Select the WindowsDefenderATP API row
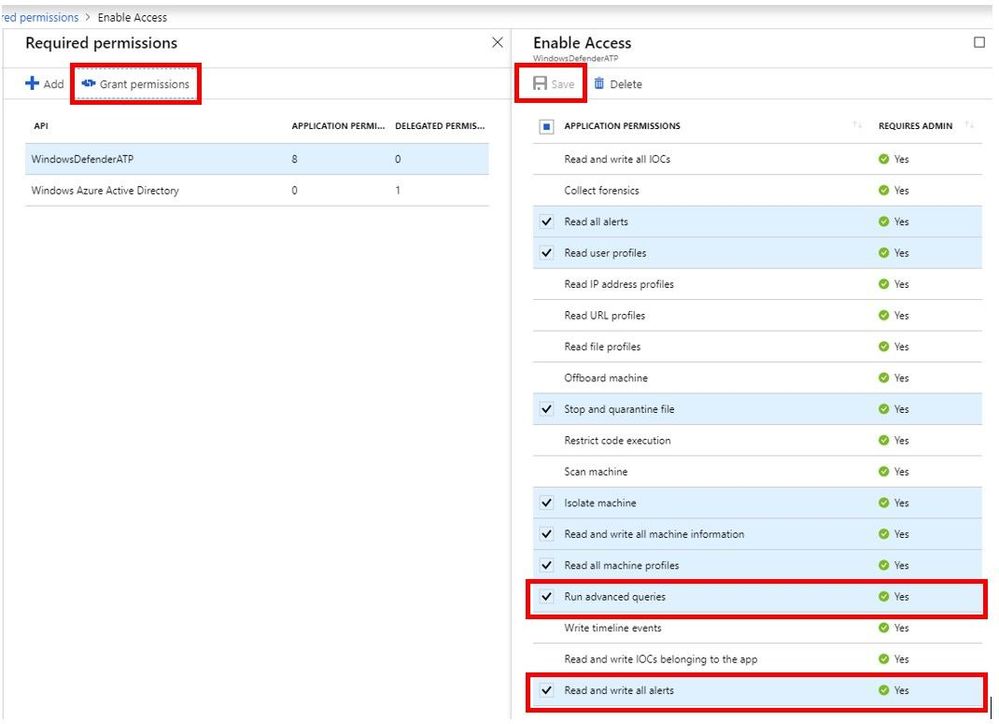999x724 pixels. (x=257, y=159)
